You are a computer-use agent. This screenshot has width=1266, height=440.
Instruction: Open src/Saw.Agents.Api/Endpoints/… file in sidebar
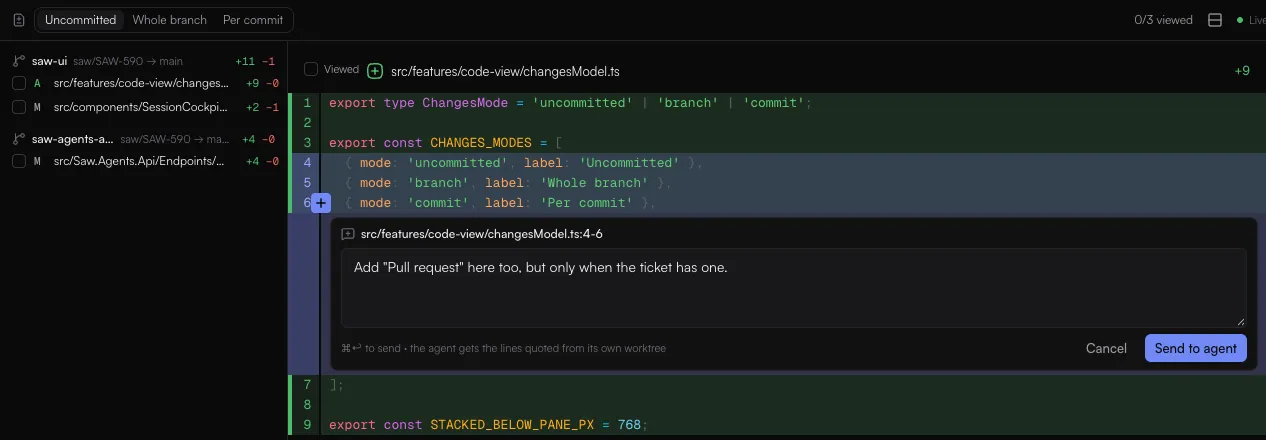click(140, 161)
